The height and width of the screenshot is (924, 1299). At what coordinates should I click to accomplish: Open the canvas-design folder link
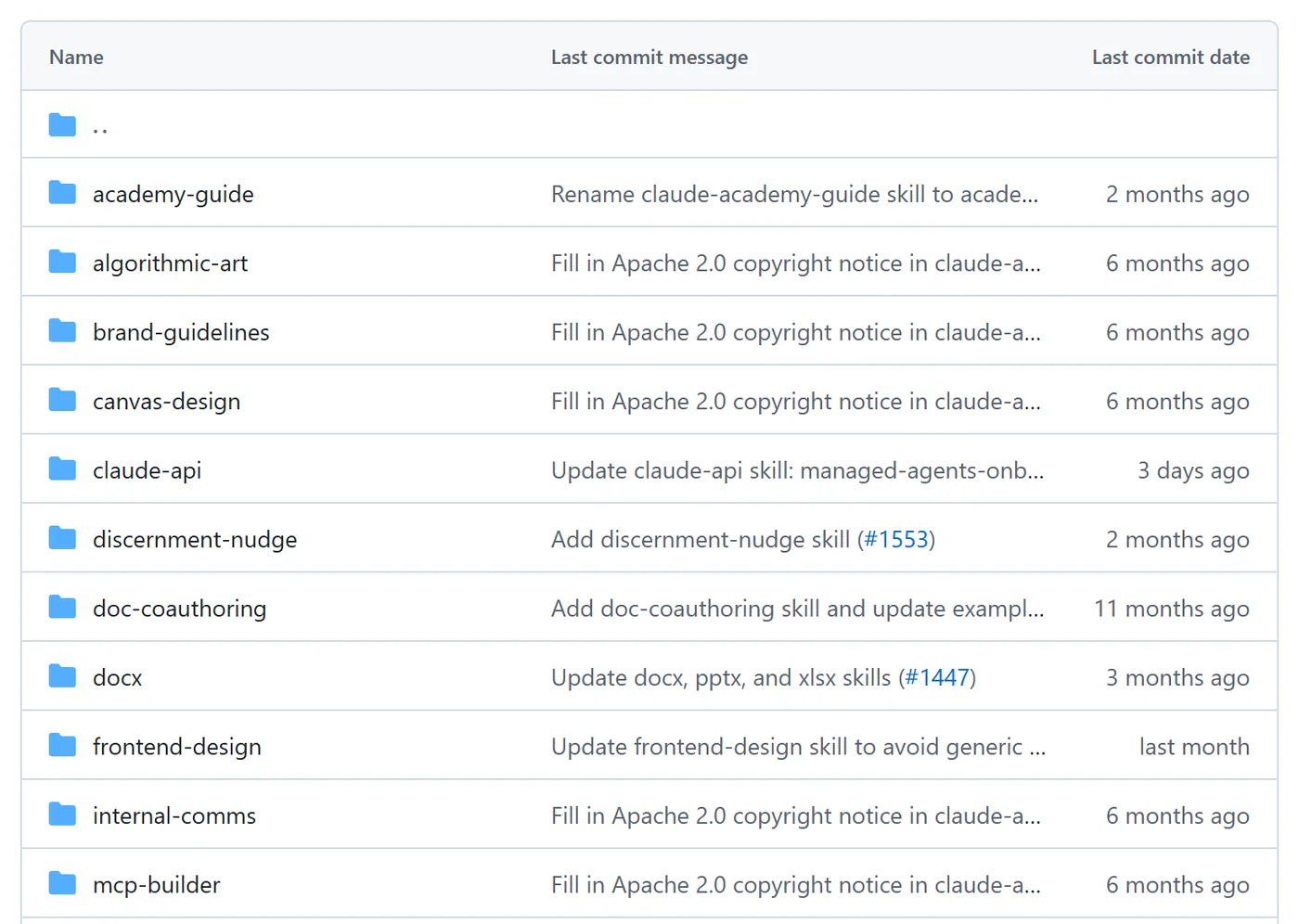pyautogui.click(x=166, y=402)
